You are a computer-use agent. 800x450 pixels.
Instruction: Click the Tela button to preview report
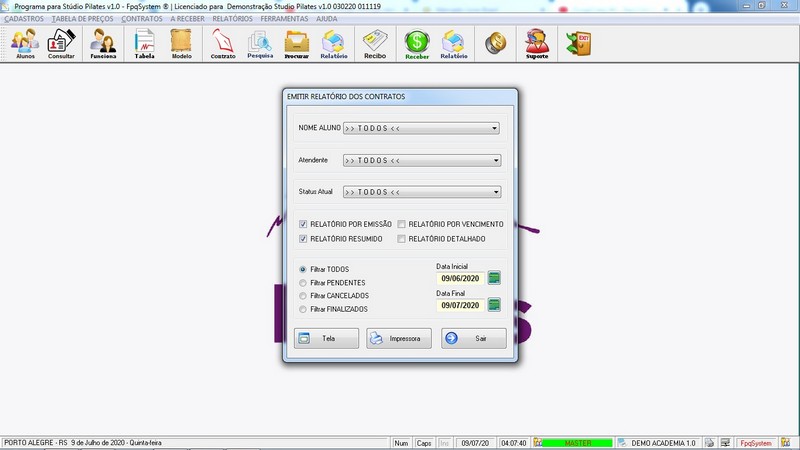[x=327, y=338]
